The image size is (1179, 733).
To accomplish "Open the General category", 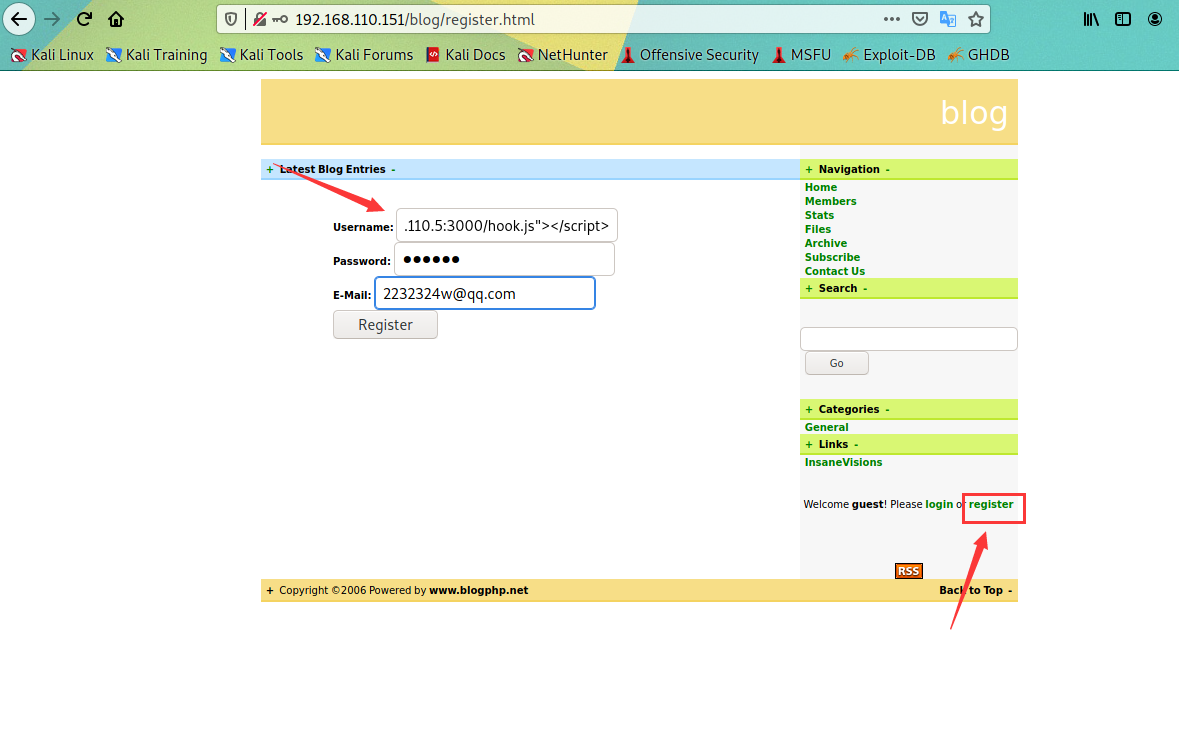I will 826,427.
